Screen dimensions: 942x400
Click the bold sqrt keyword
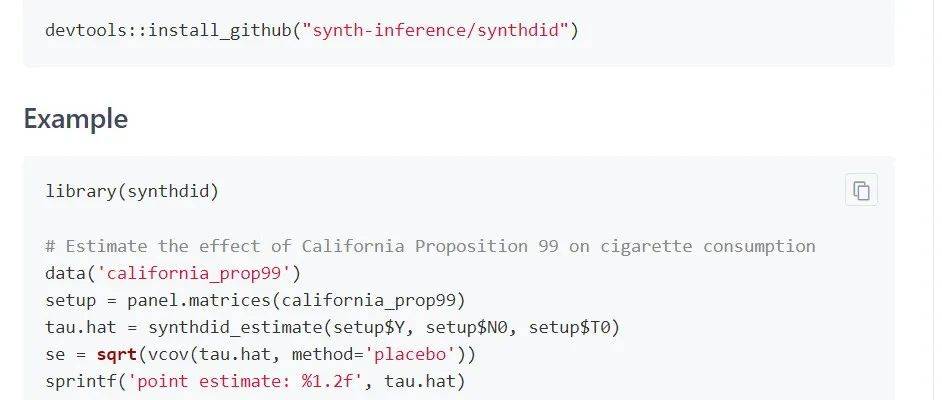(117, 354)
